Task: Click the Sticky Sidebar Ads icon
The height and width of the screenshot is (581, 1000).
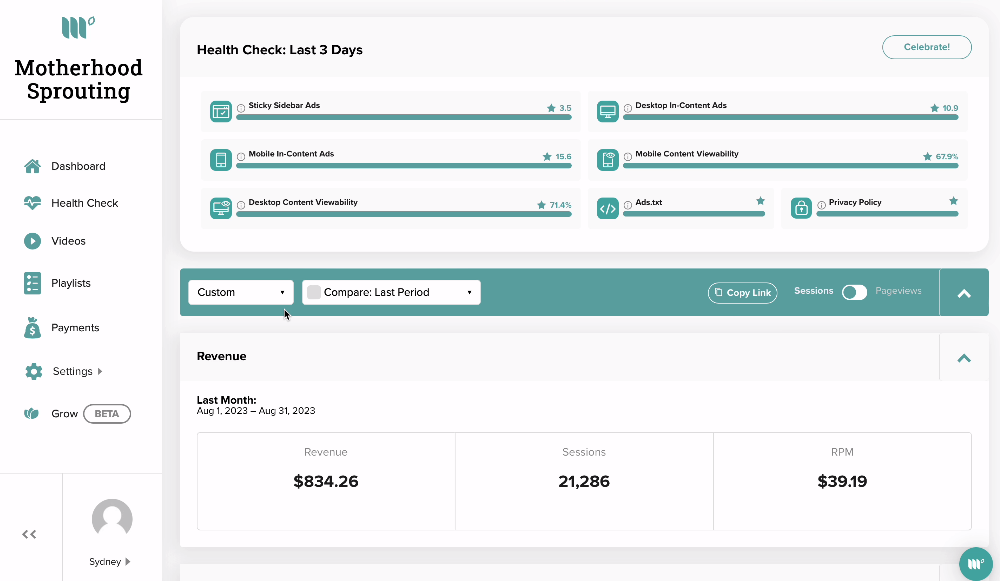Action: (x=221, y=111)
